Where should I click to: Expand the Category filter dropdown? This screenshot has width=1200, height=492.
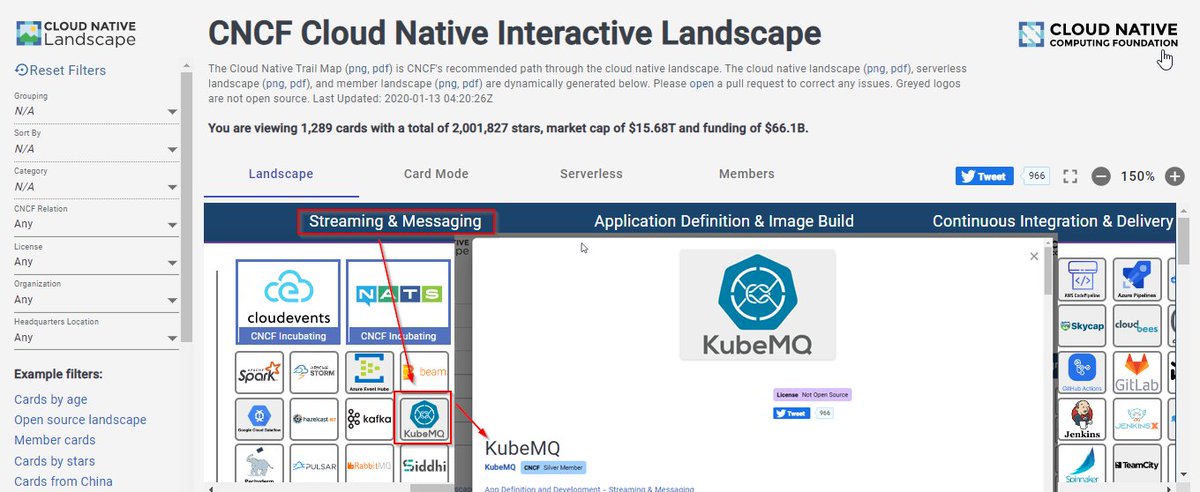(x=96, y=187)
